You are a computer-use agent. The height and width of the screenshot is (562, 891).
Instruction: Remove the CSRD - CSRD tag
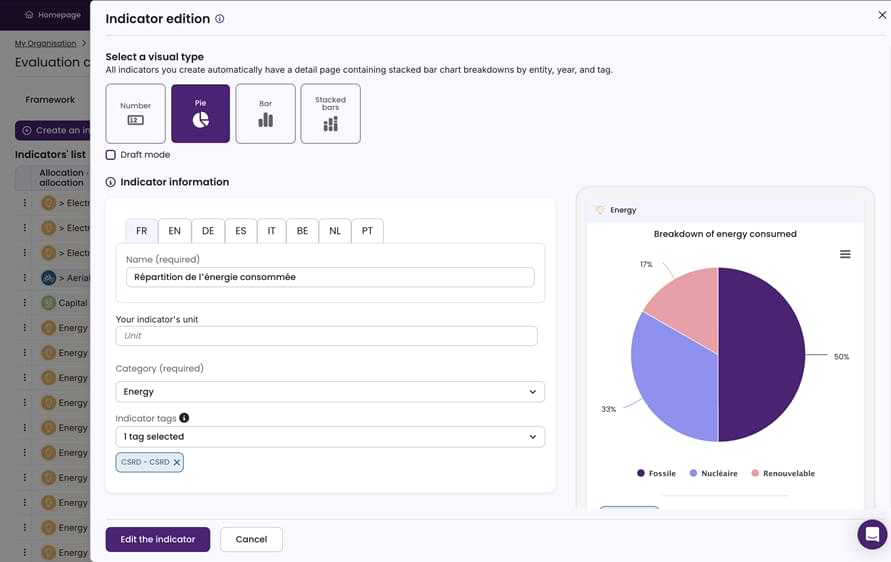177,463
